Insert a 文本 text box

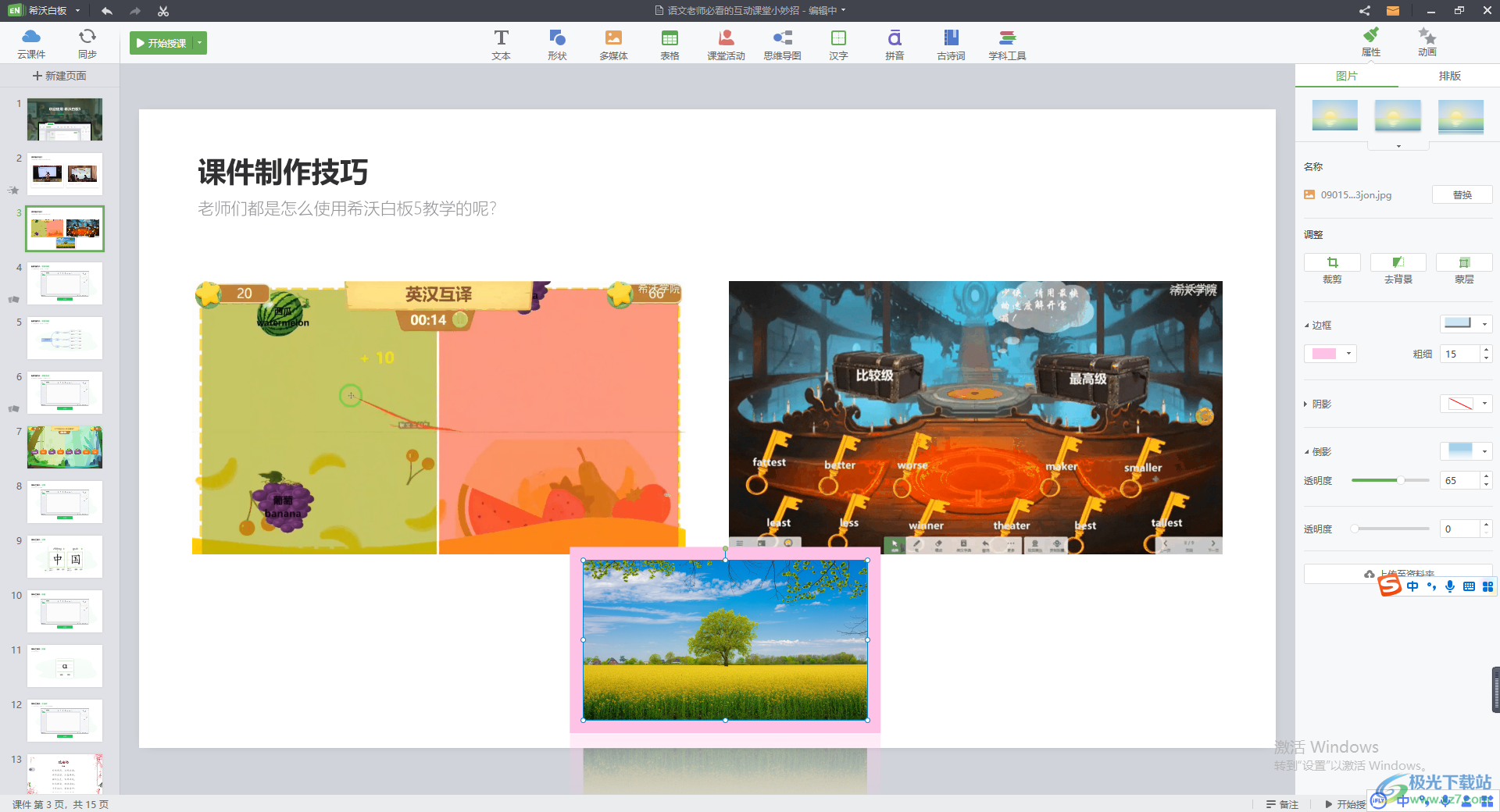pyautogui.click(x=501, y=45)
